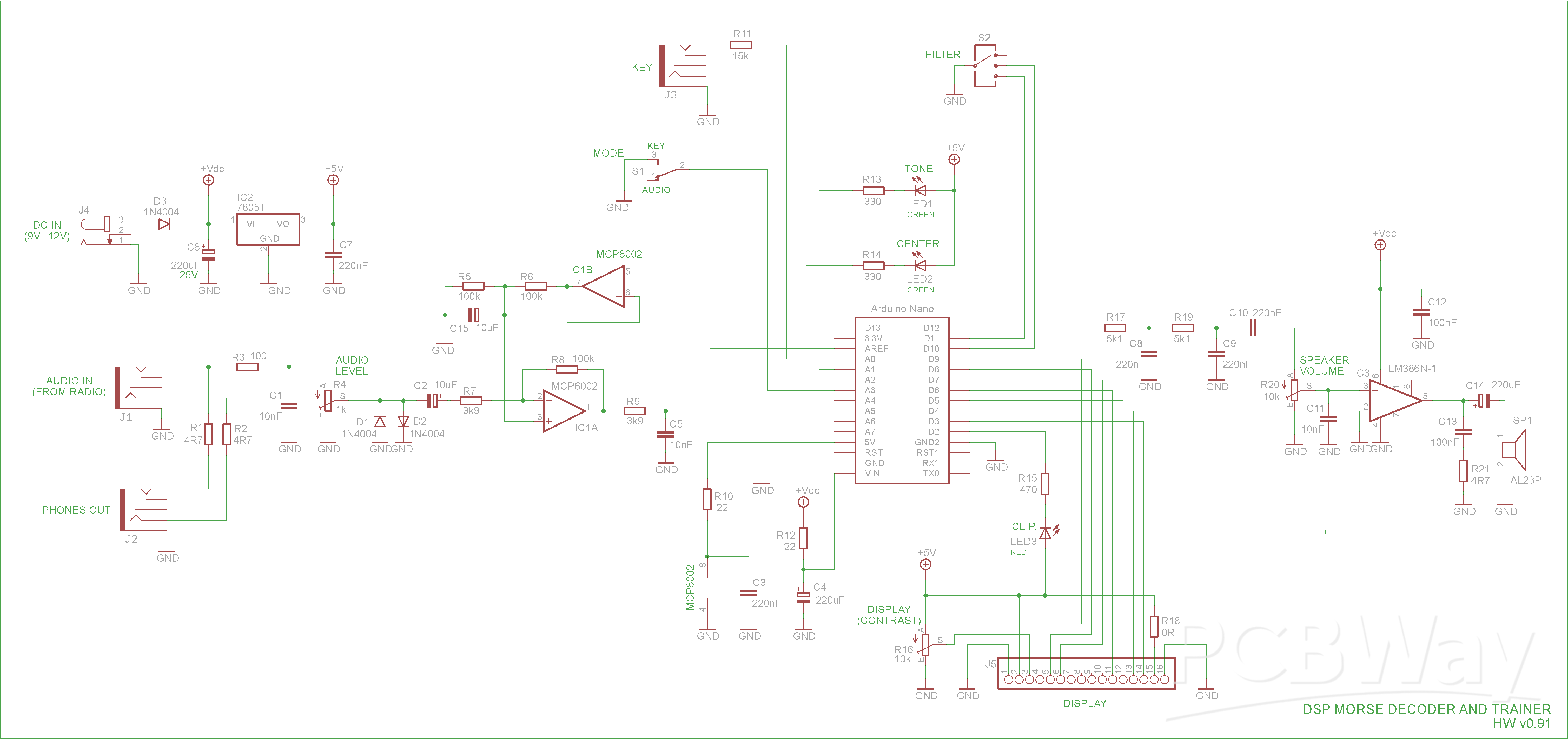Click the 'TONE' label above LED1
The image size is (1568, 739).
click(x=918, y=169)
